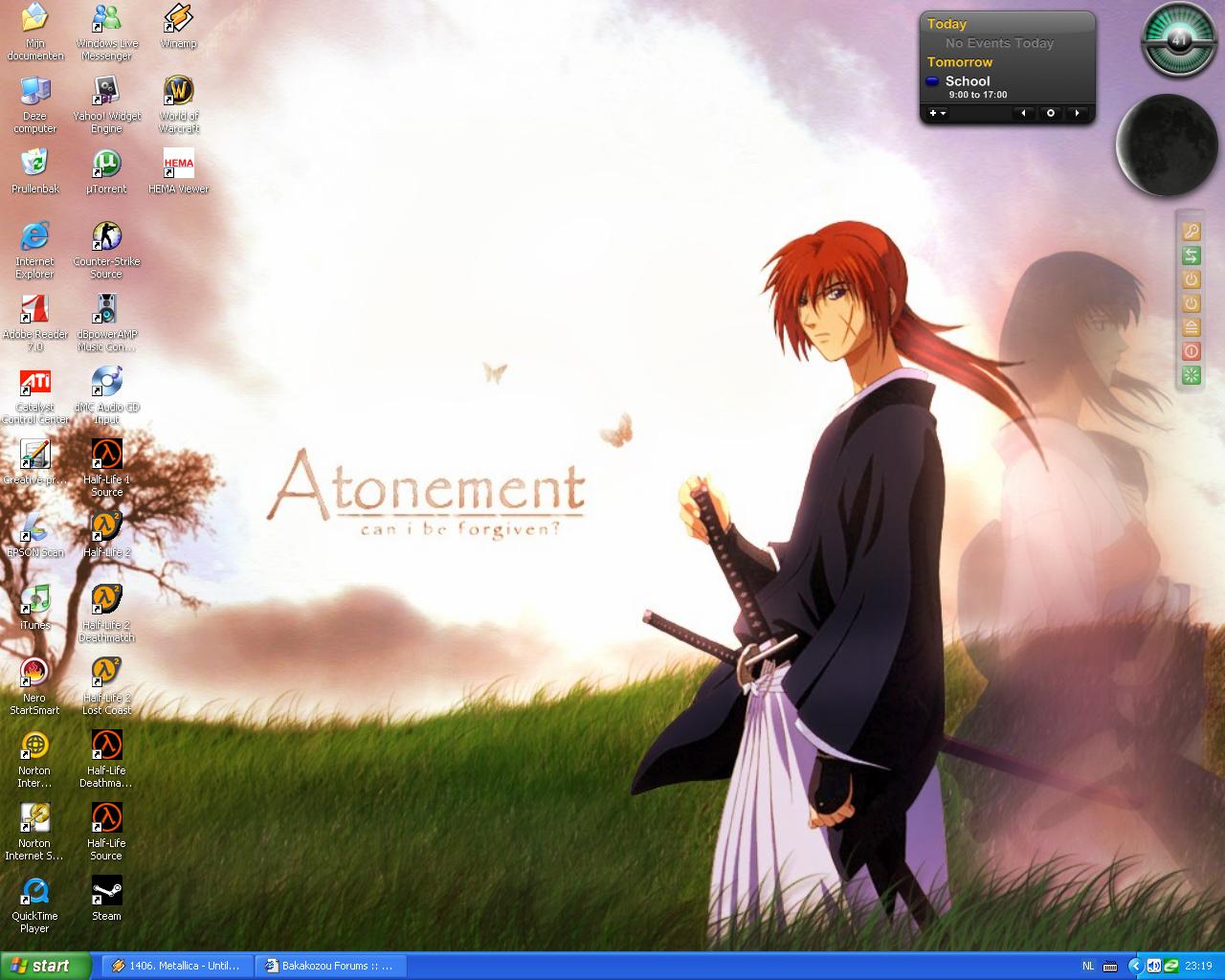Image resolution: width=1225 pixels, height=980 pixels.
Task: Open Adobe Reader 7.0 shortcut
Action: (34, 323)
